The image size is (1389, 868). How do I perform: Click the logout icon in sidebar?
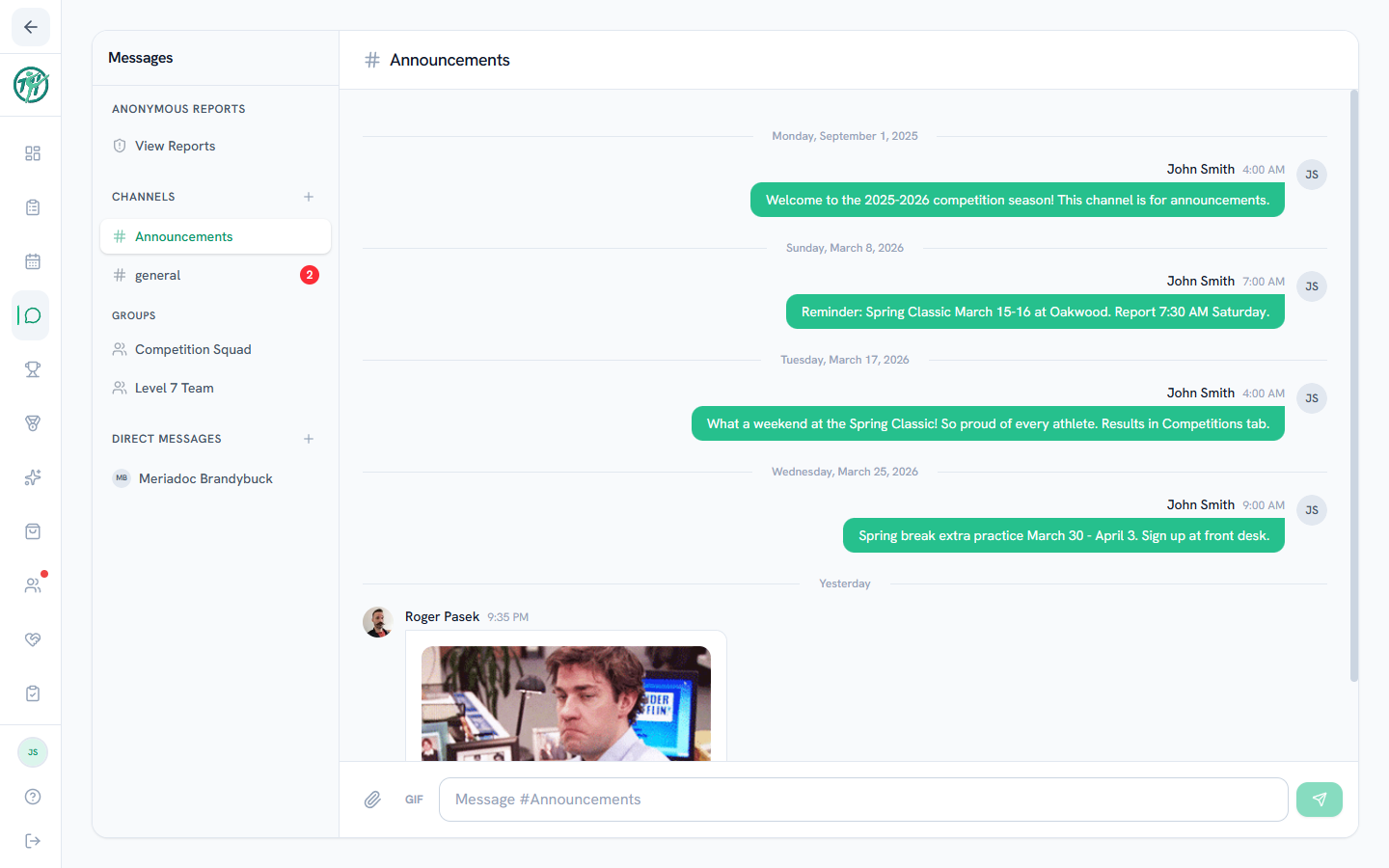(33, 841)
